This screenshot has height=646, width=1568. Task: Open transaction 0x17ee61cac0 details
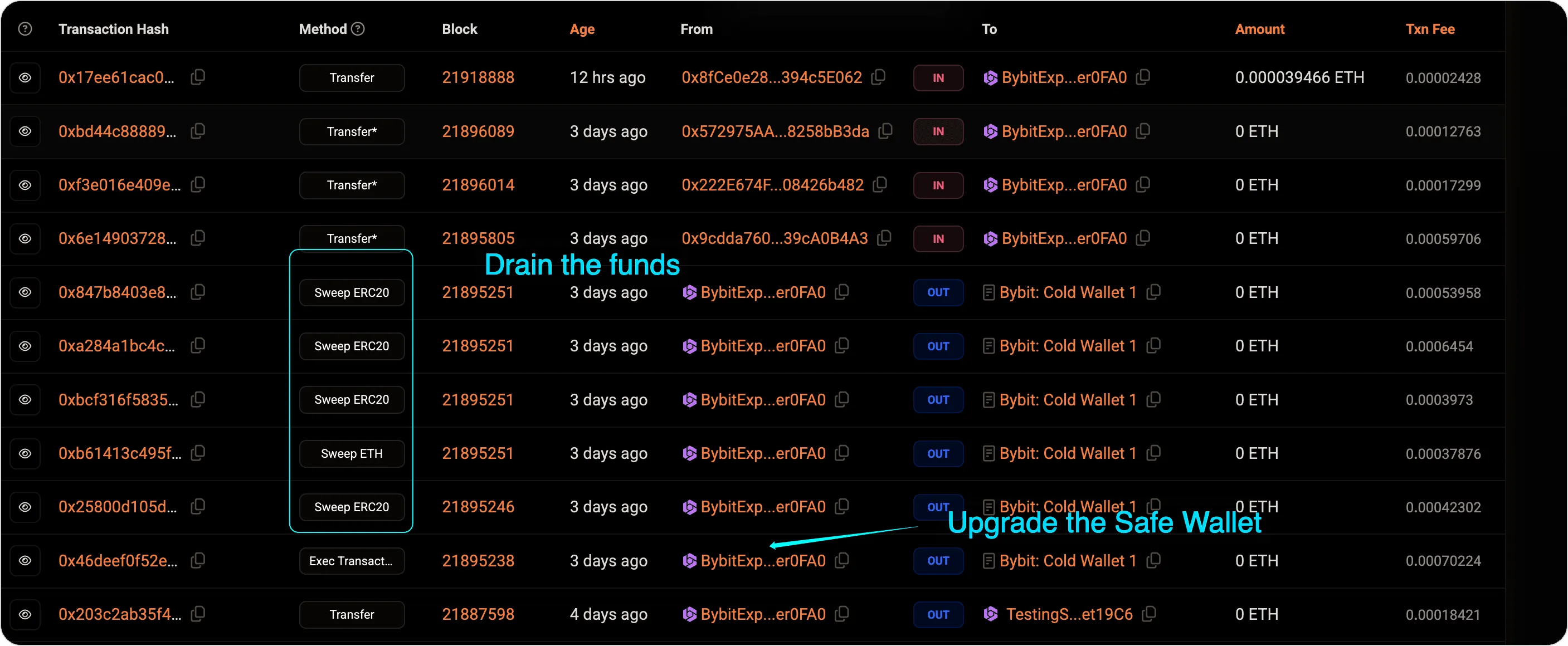point(116,78)
